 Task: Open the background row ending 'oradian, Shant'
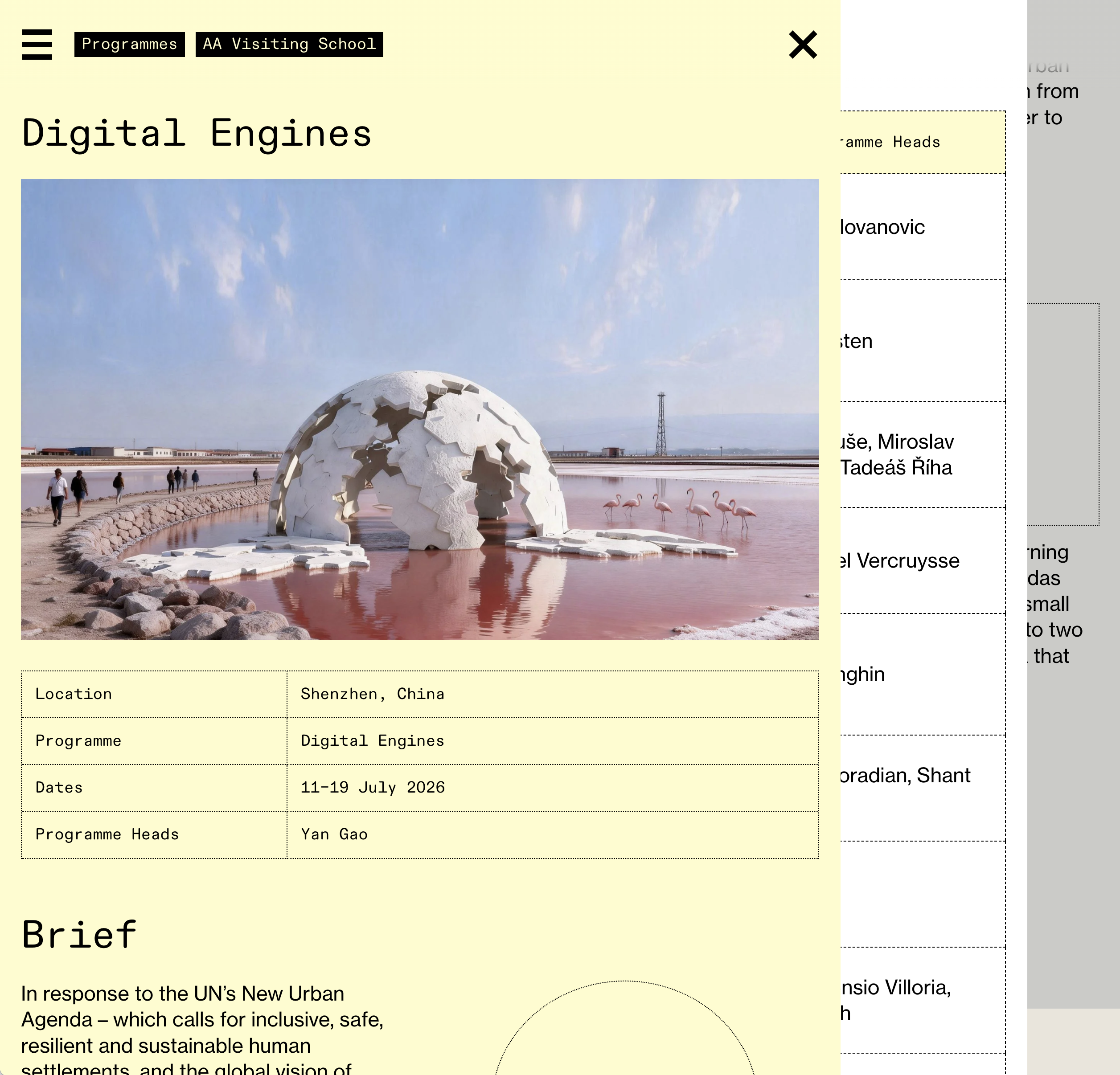(x=923, y=788)
